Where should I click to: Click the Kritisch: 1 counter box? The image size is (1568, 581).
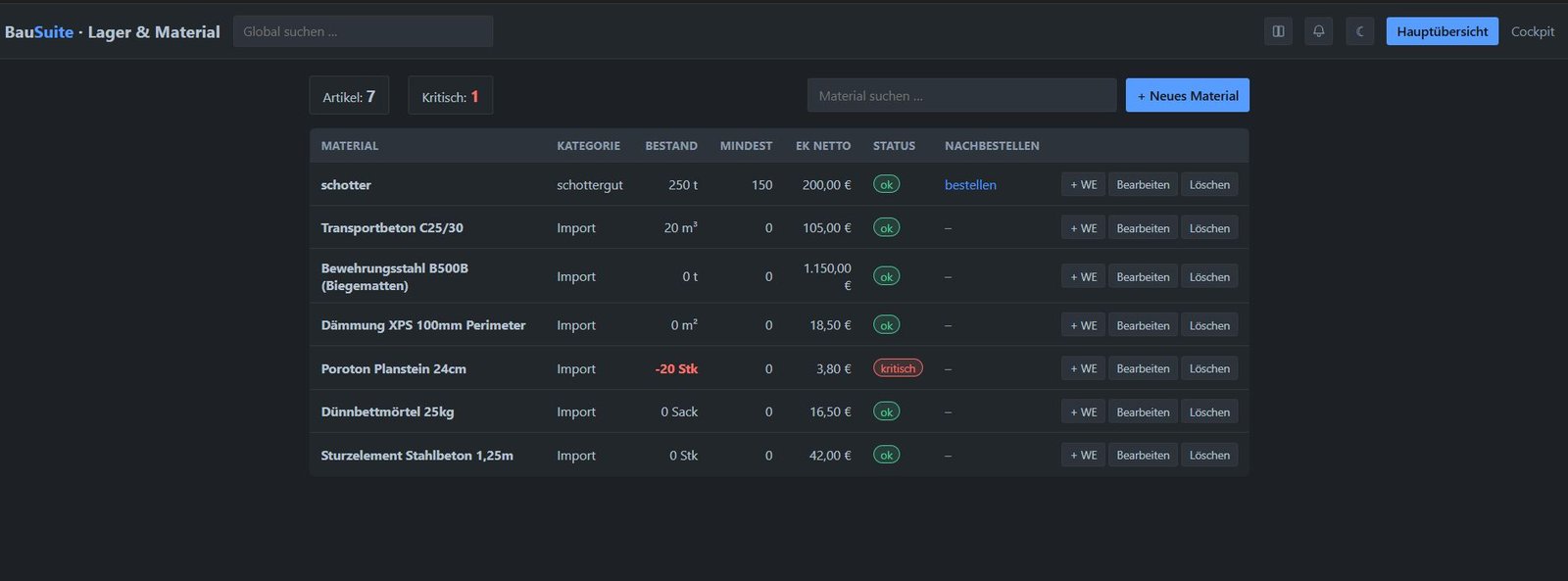(451, 96)
